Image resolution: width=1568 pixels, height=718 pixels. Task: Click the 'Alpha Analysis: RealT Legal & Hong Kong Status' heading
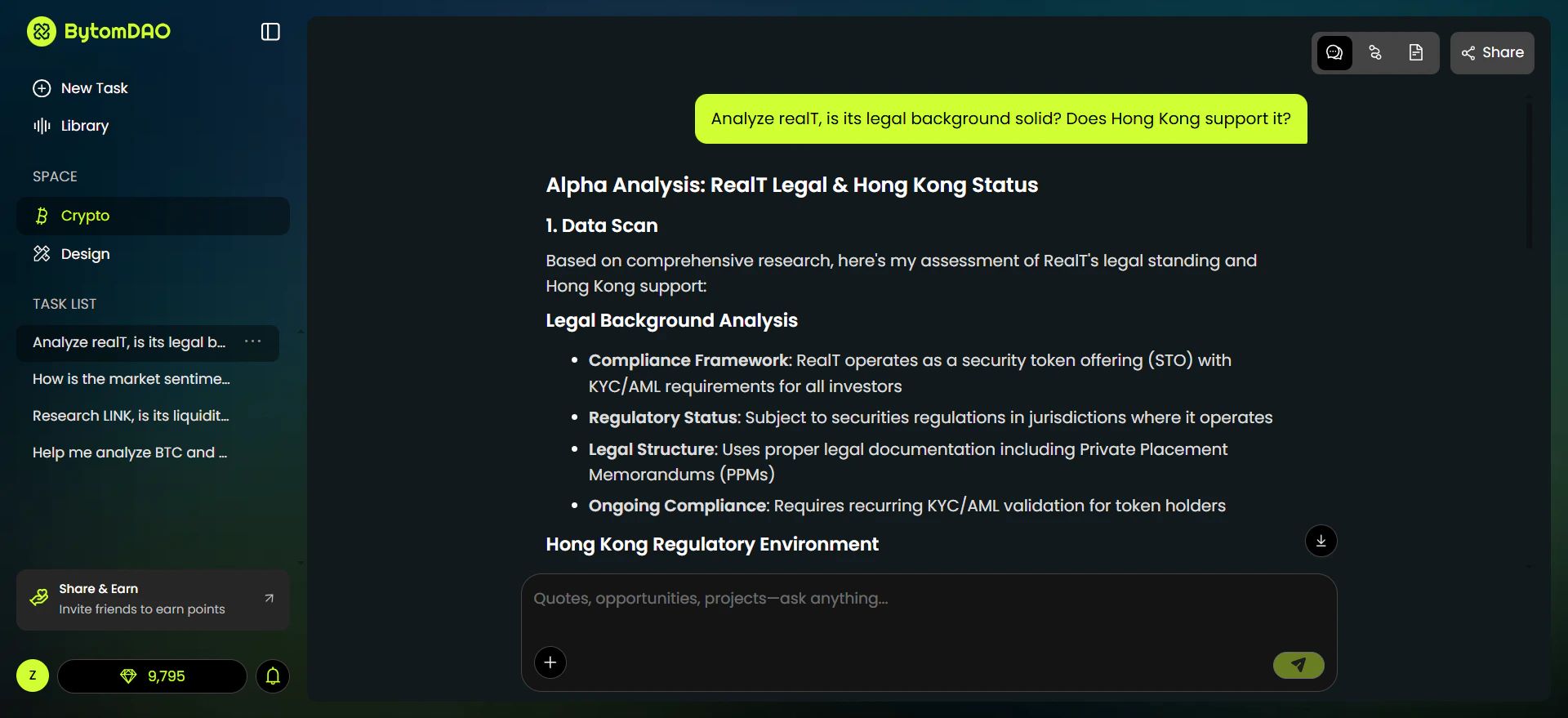click(792, 185)
